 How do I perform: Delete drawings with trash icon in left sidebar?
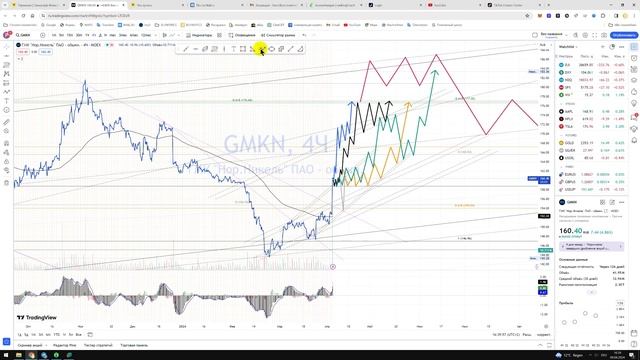click(x=6, y=182)
